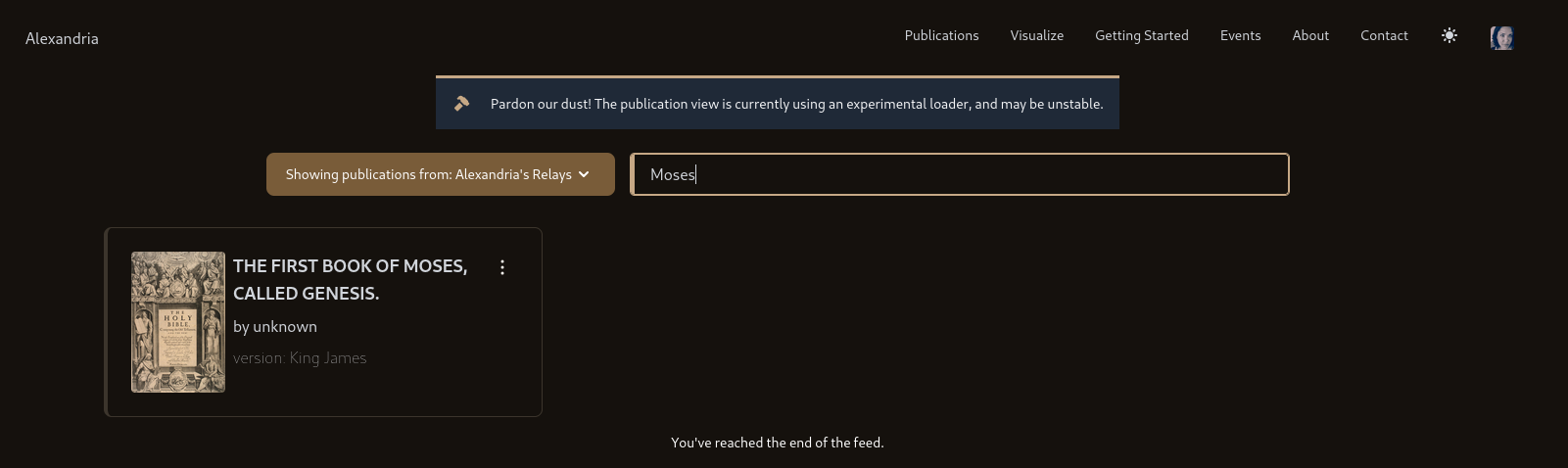Open the Getting Started link
This screenshot has width=1568, height=468.
1142,35
